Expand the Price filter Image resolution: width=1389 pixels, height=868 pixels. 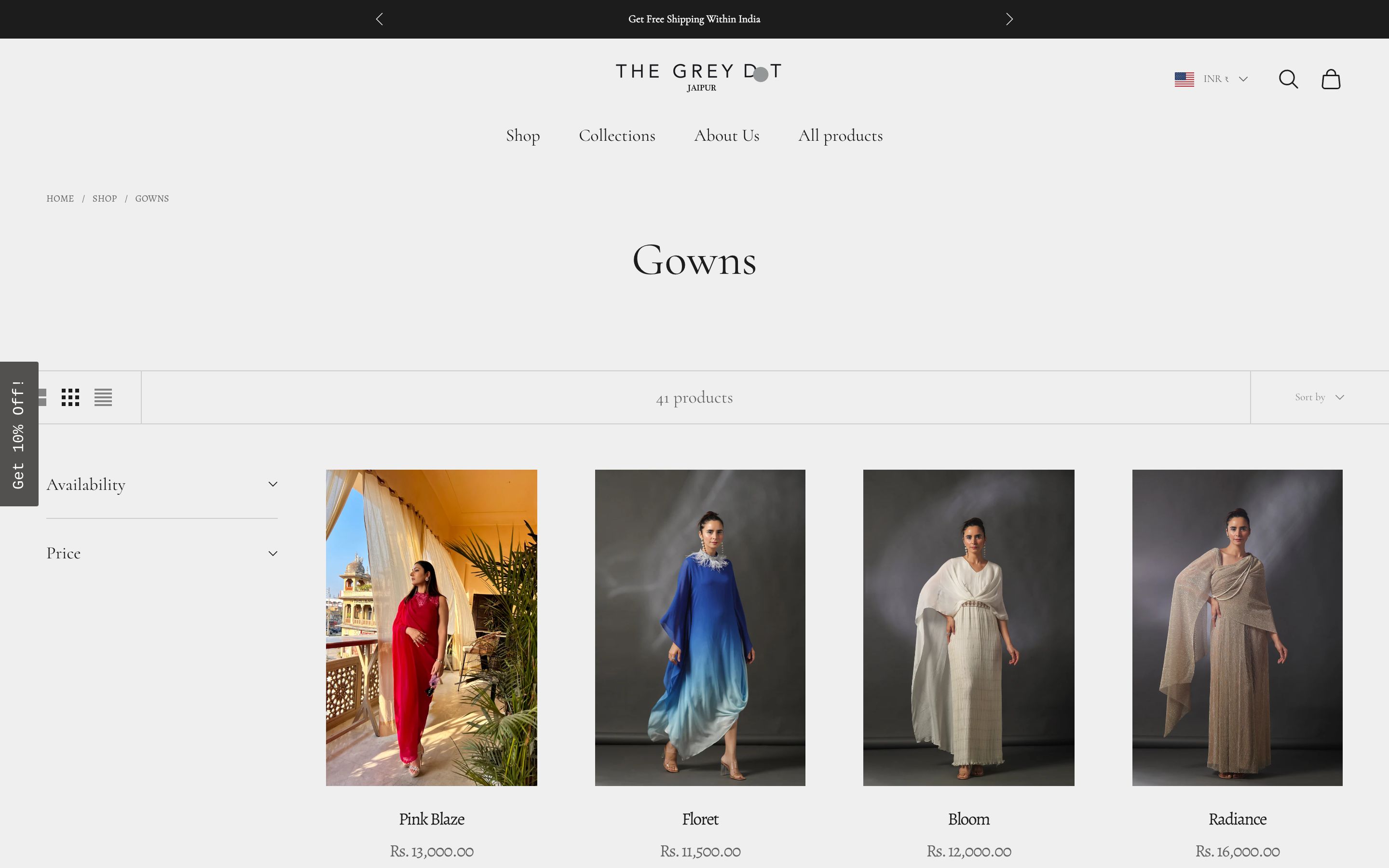(x=162, y=554)
